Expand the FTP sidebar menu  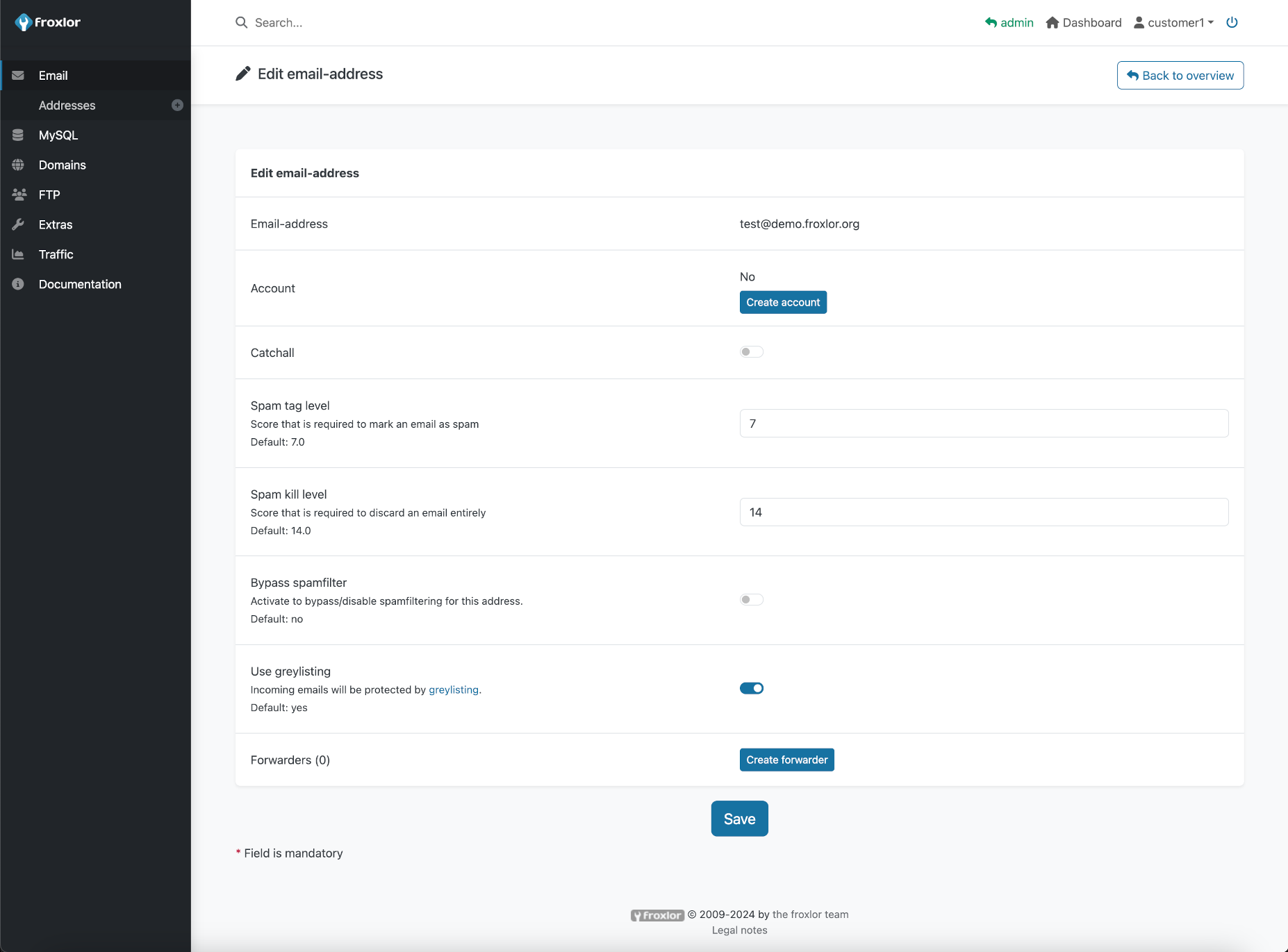[x=49, y=194]
